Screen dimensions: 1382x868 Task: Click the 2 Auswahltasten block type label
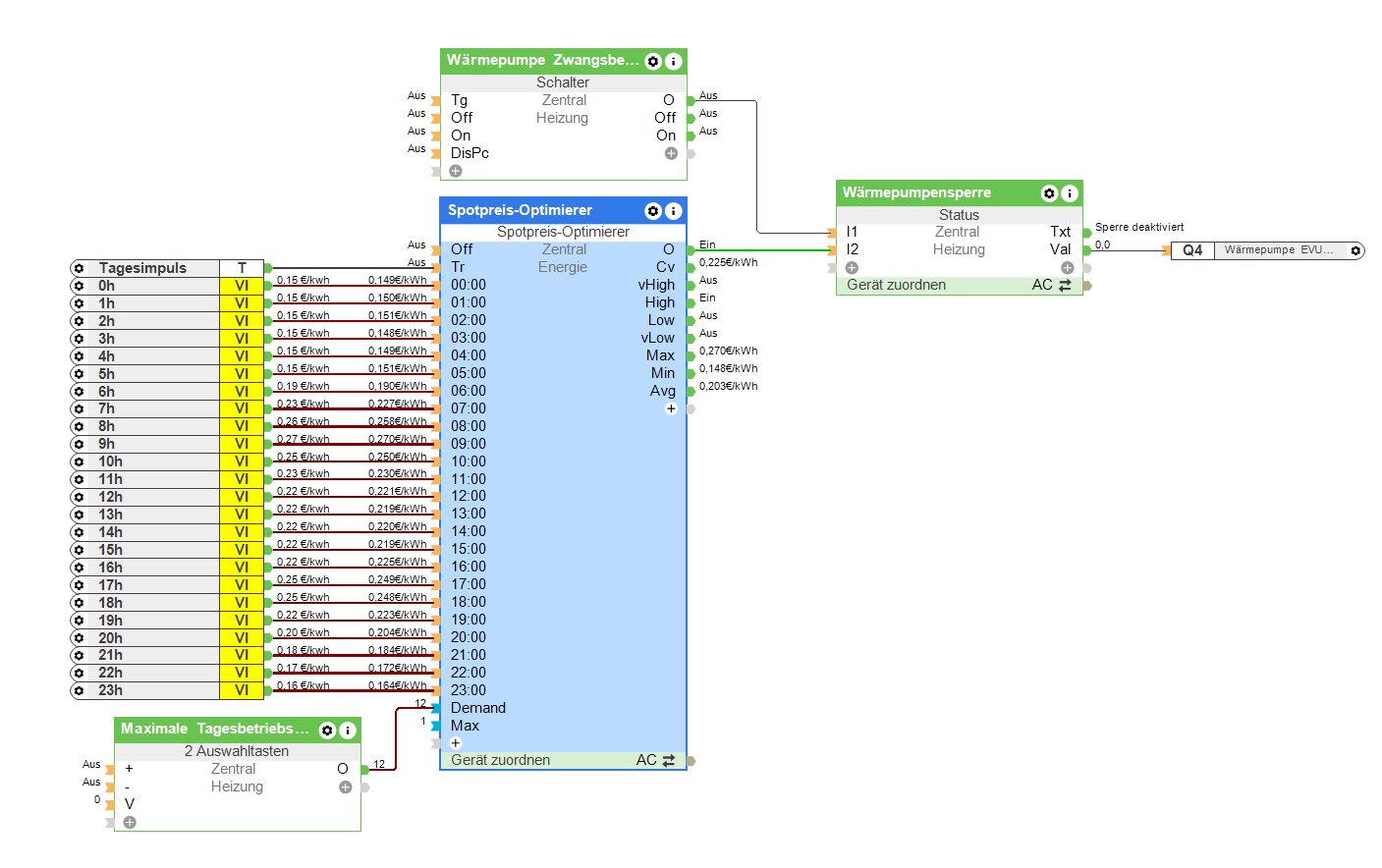(x=237, y=751)
